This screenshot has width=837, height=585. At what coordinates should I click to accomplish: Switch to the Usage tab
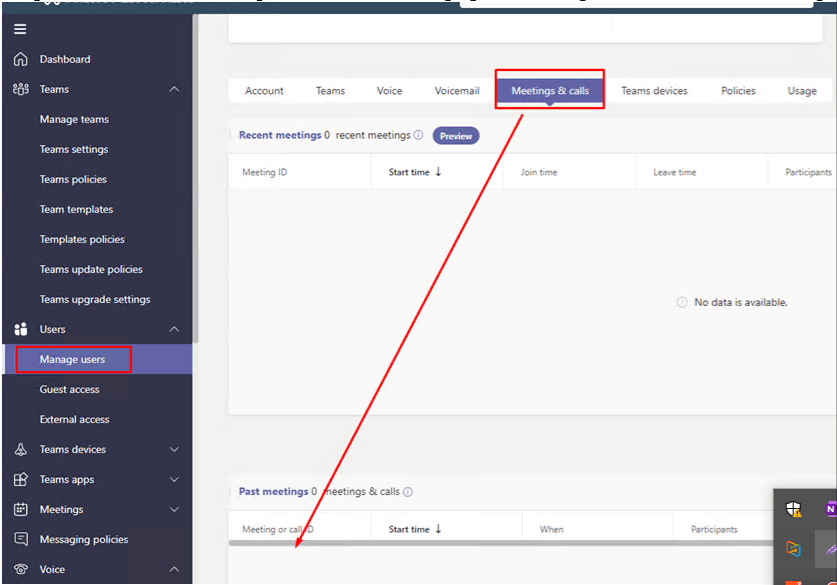[x=802, y=91]
